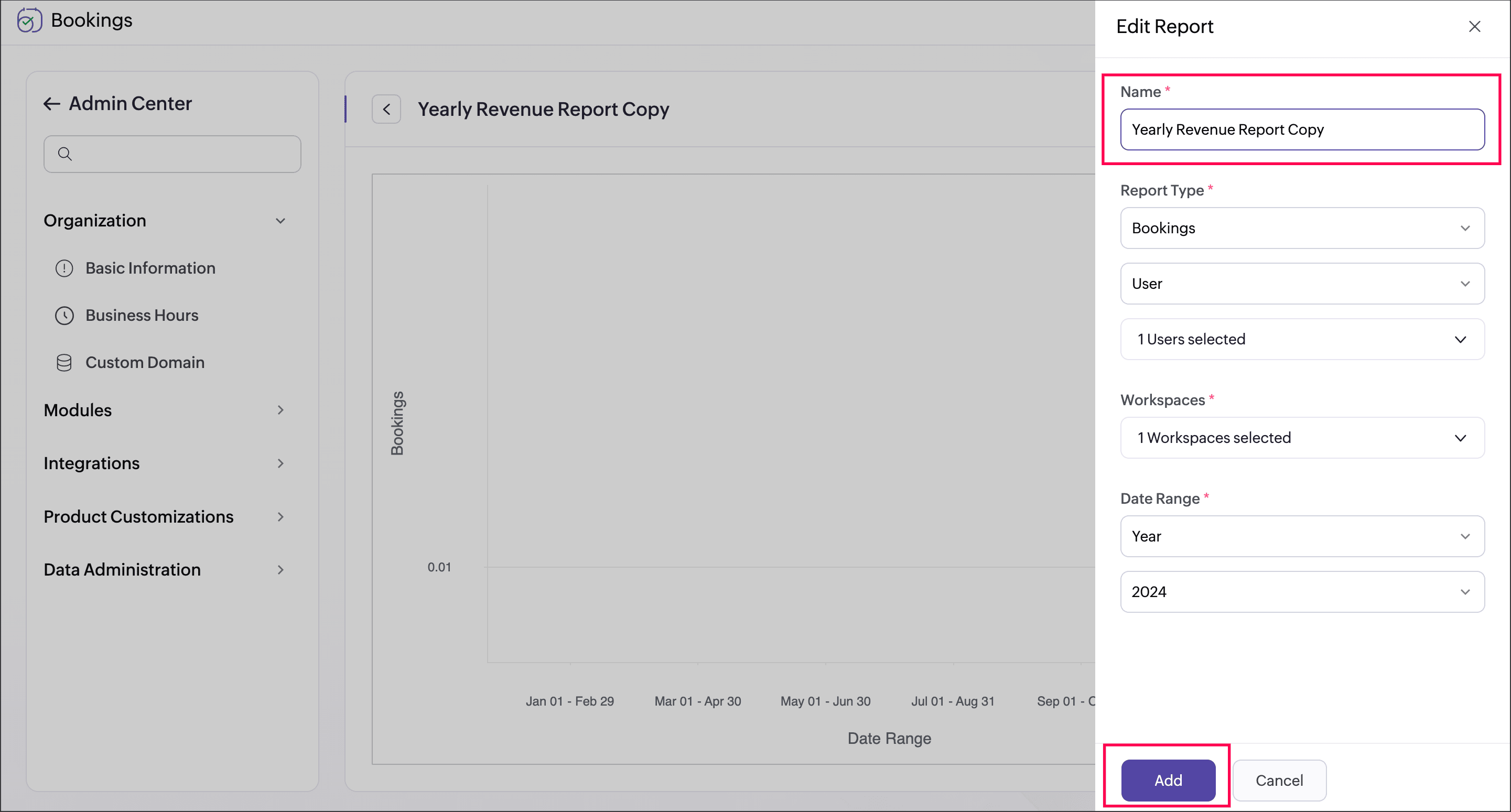Open the 1 Workspaces selected dropdown
1511x812 pixels.
(1302, 438)
